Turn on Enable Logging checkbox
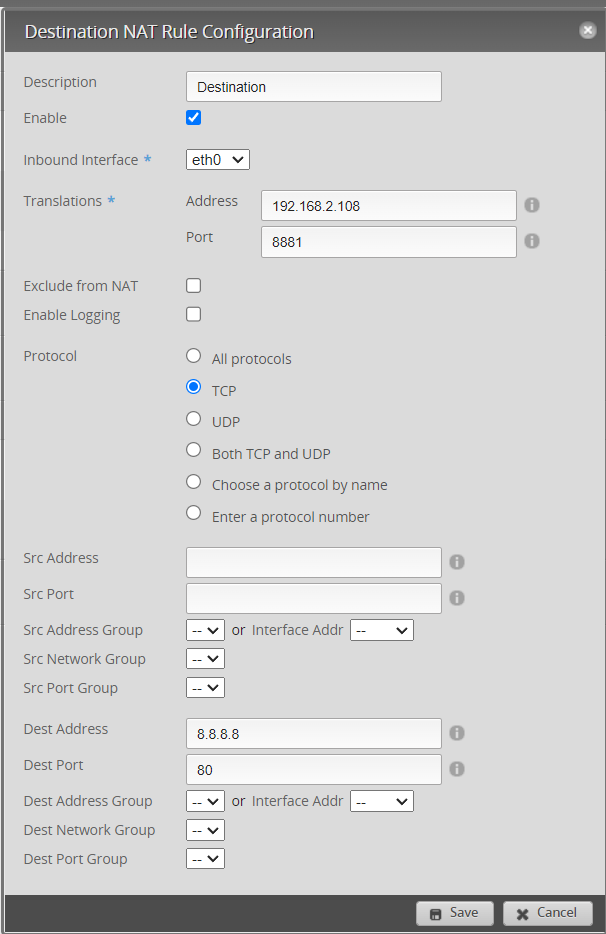This screenshot has width=606, height=934. [x=194, y=314]
